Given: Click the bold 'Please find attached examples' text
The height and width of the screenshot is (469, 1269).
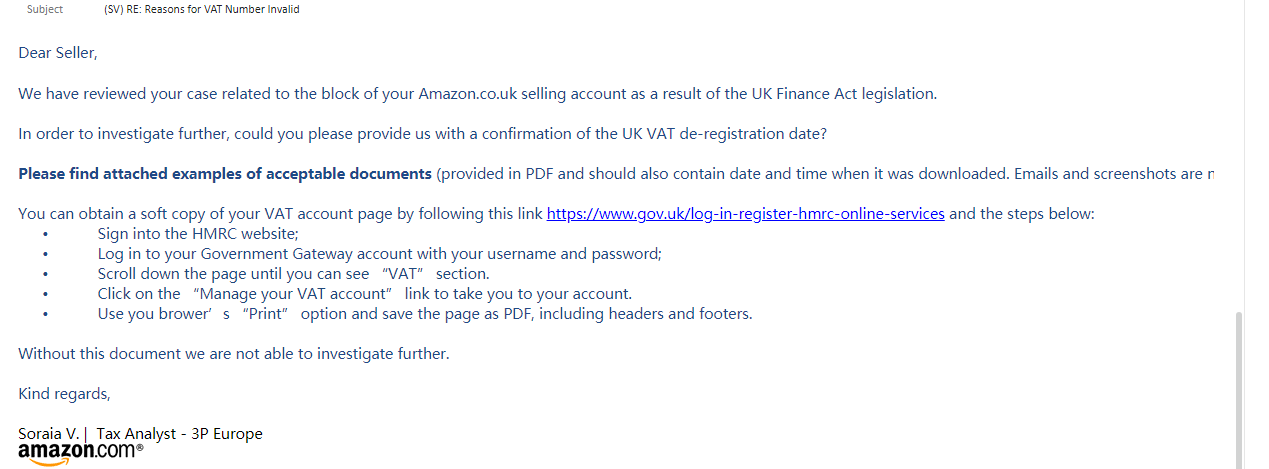Looking at the screenshot, I should 225,174.
